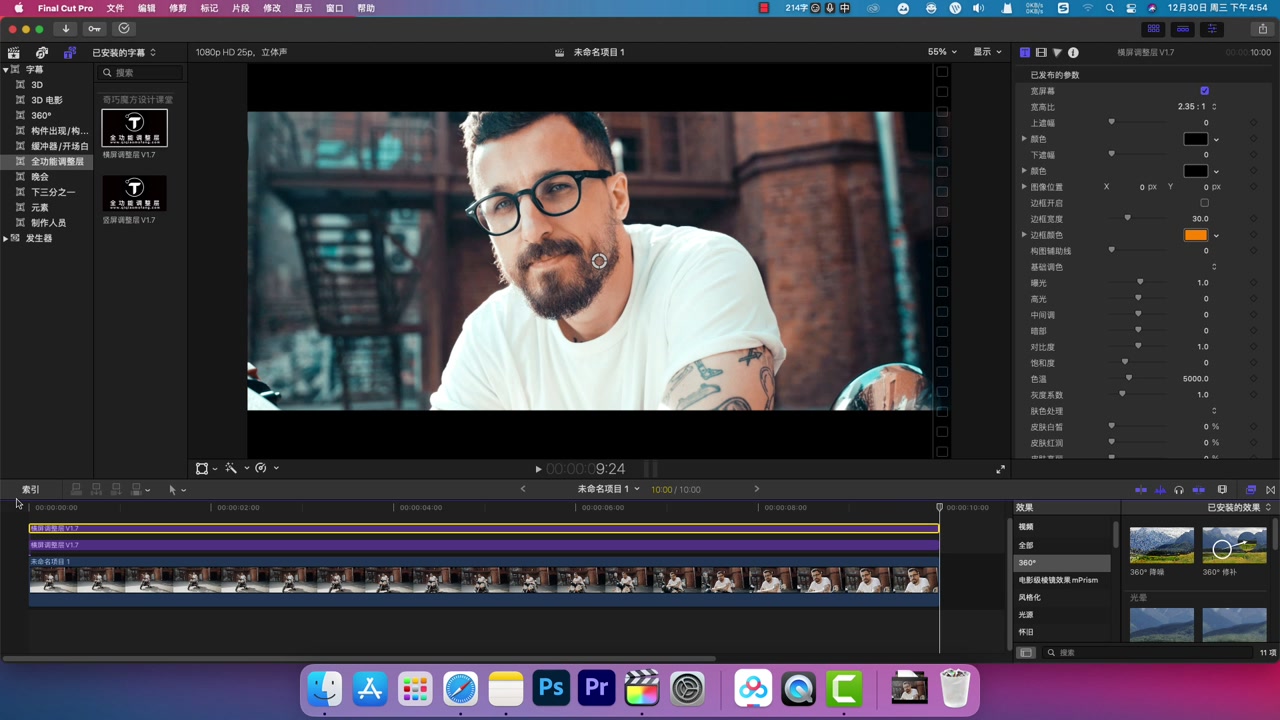Toggle viewer full screen mode
This screenshot has width=1280, height=720.
[1000, 469]
